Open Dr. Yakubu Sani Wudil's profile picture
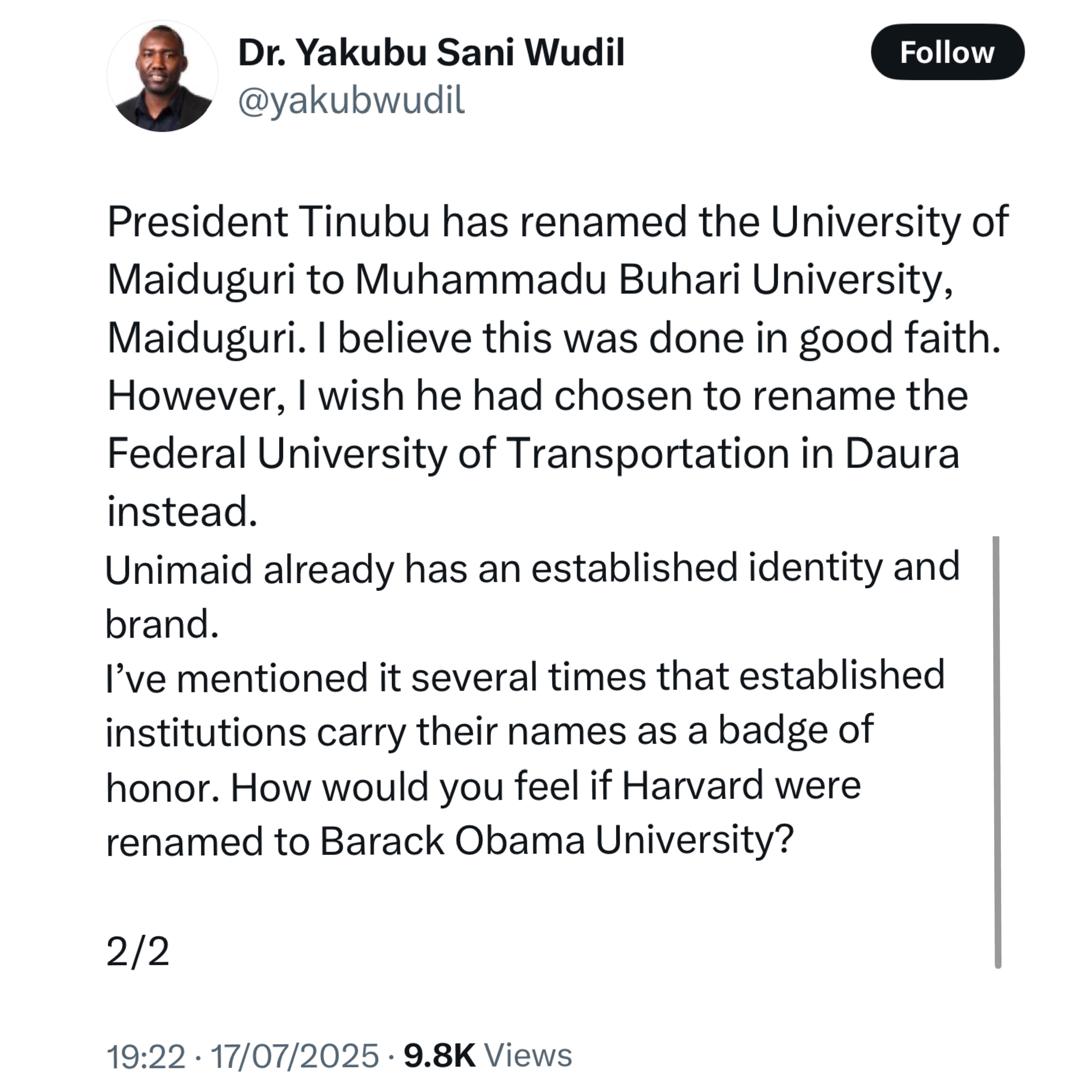Image resolution: width=1080 pixels, height=1080 pixels. pos(162,78)
